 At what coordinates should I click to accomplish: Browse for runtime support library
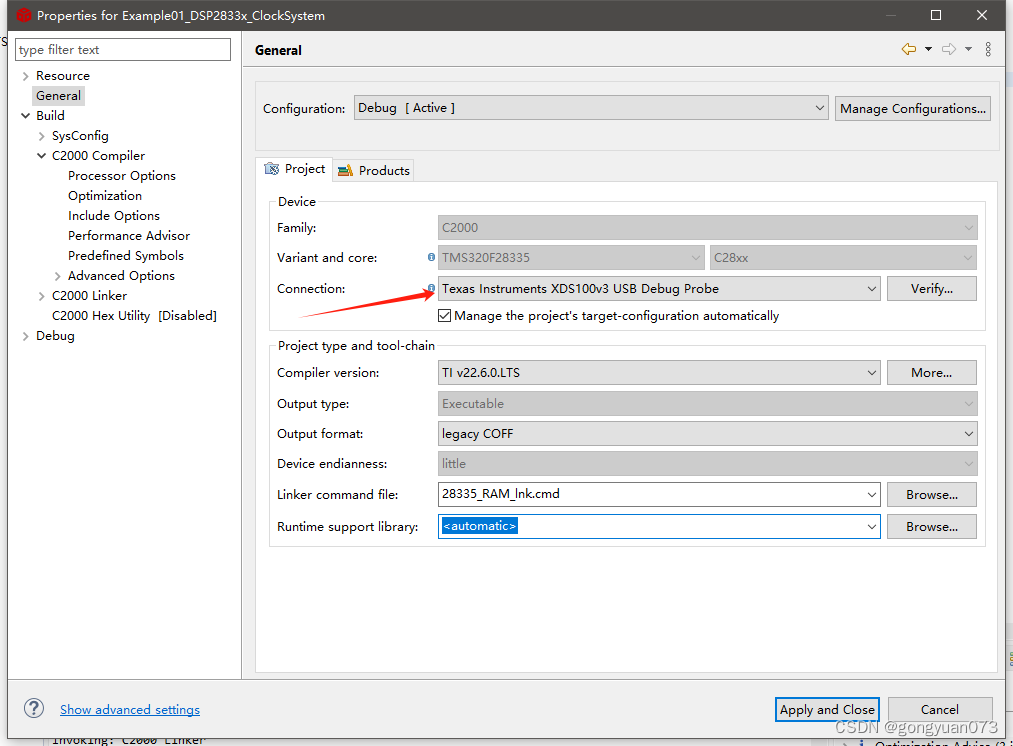point(932,527)
